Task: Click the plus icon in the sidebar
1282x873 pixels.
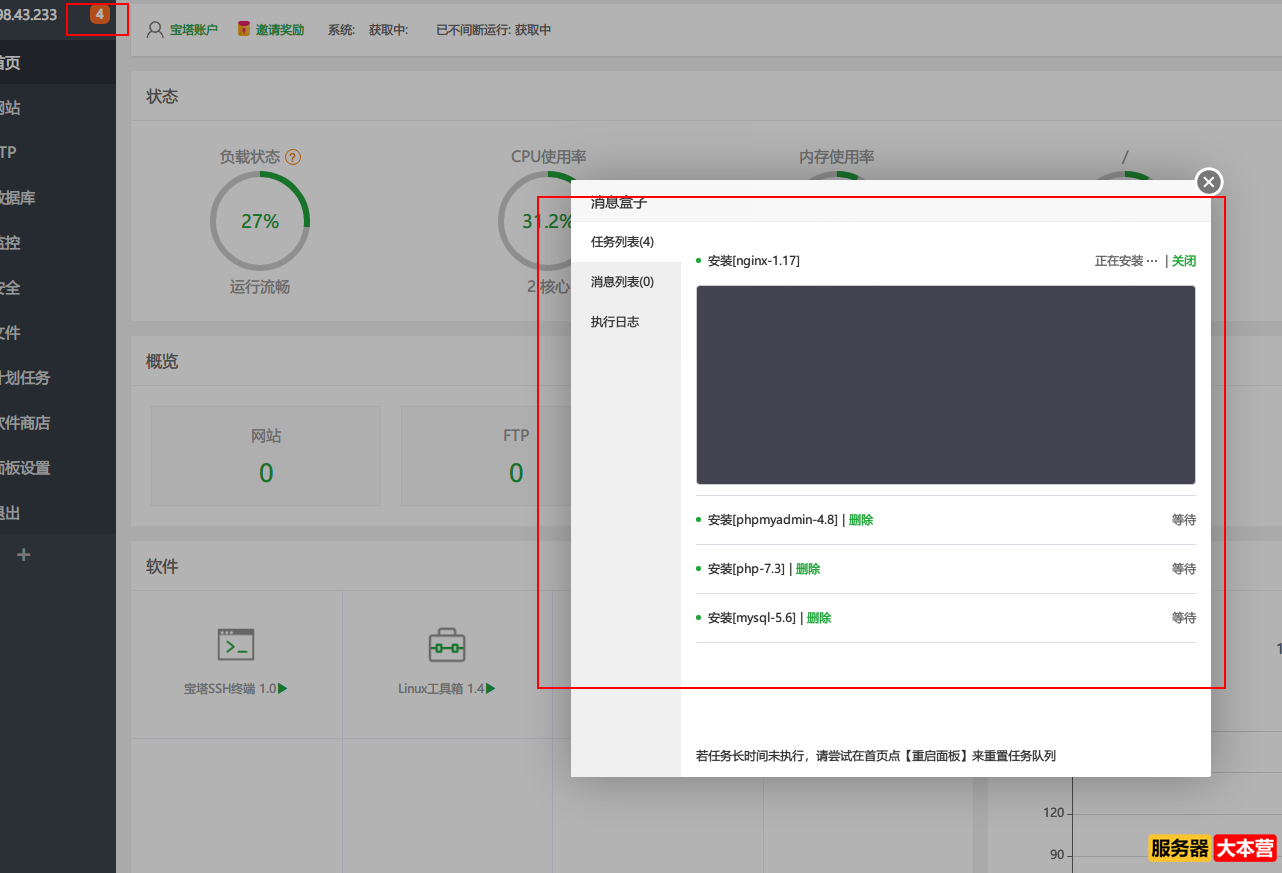Action: click(24, 555)
